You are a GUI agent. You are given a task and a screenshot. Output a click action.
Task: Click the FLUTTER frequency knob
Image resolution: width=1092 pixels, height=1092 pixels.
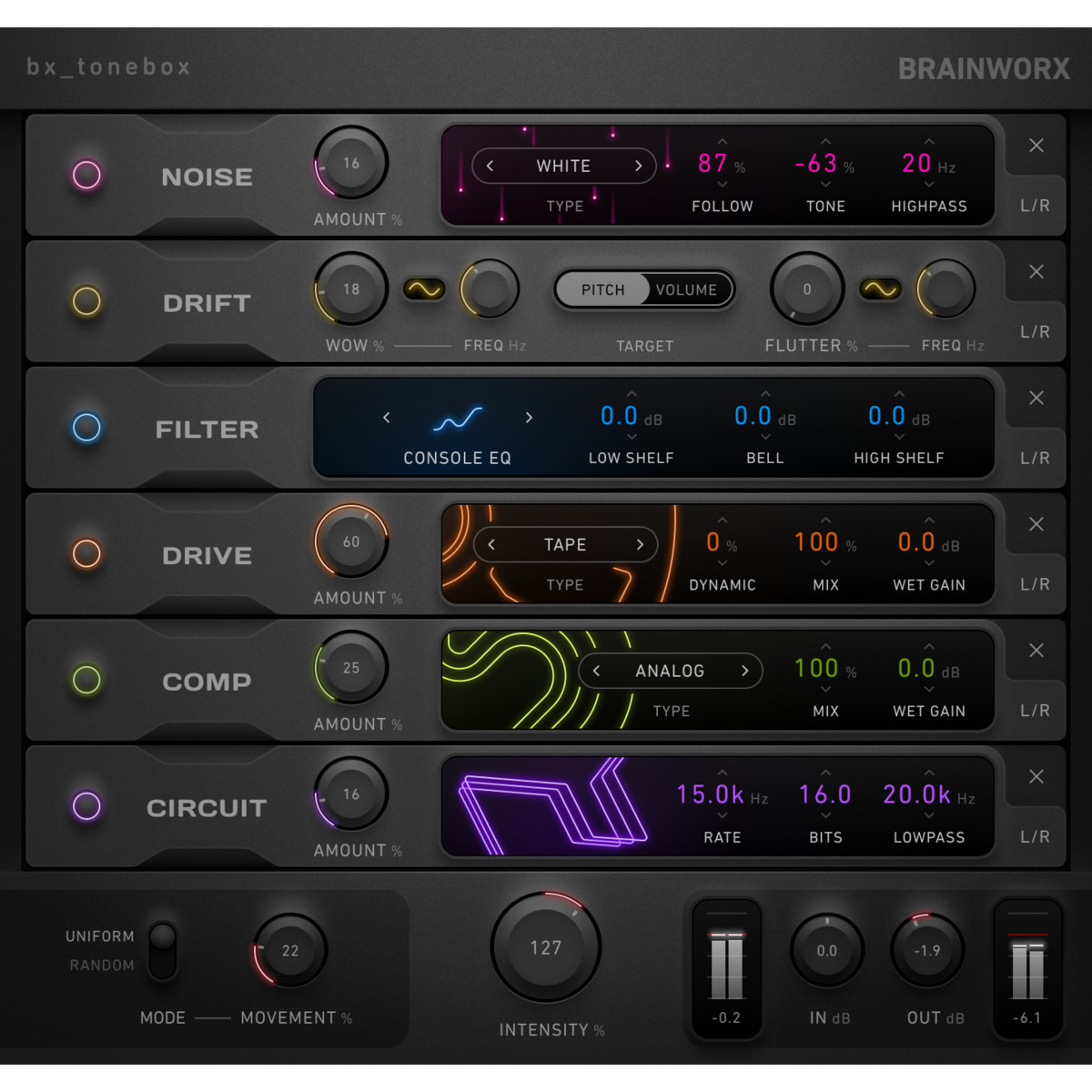pos(946,289)
